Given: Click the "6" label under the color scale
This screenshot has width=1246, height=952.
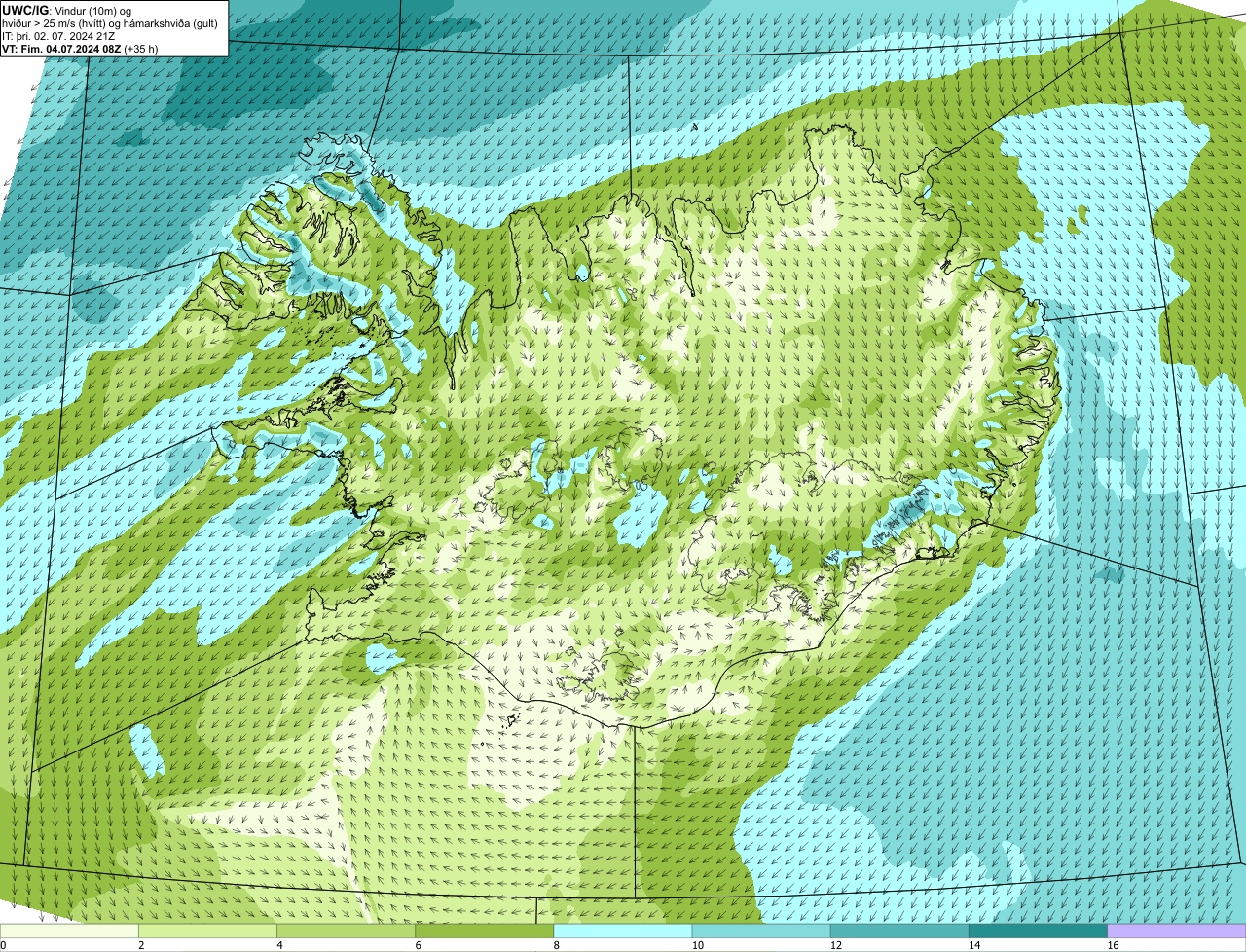Looking at the screenshot, I should 418,945.
